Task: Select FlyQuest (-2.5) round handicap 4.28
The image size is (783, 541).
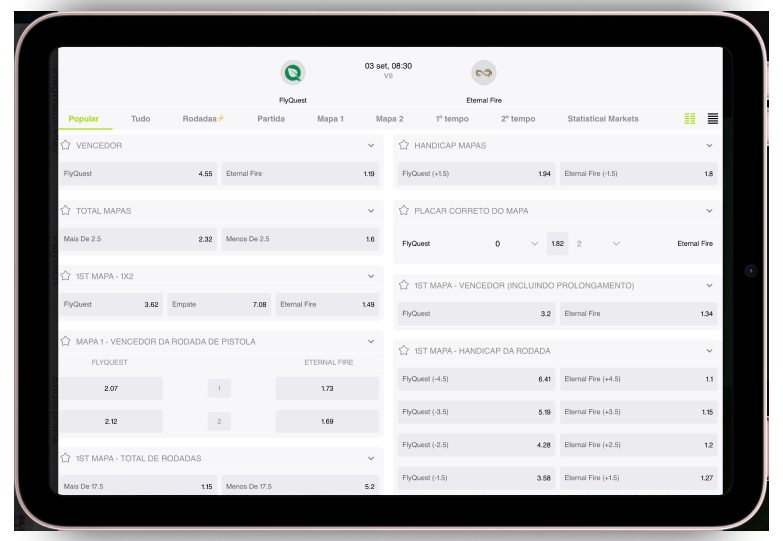Action: (476, 445)
